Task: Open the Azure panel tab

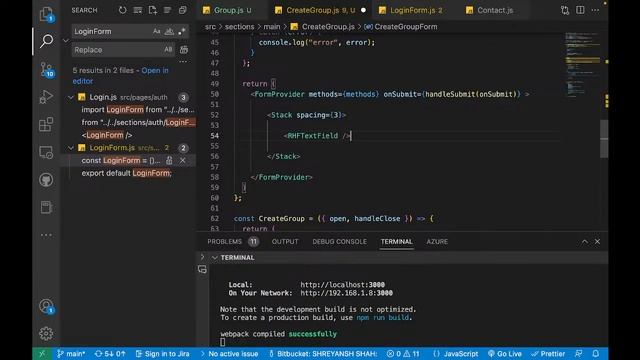Action: [437, 242]
